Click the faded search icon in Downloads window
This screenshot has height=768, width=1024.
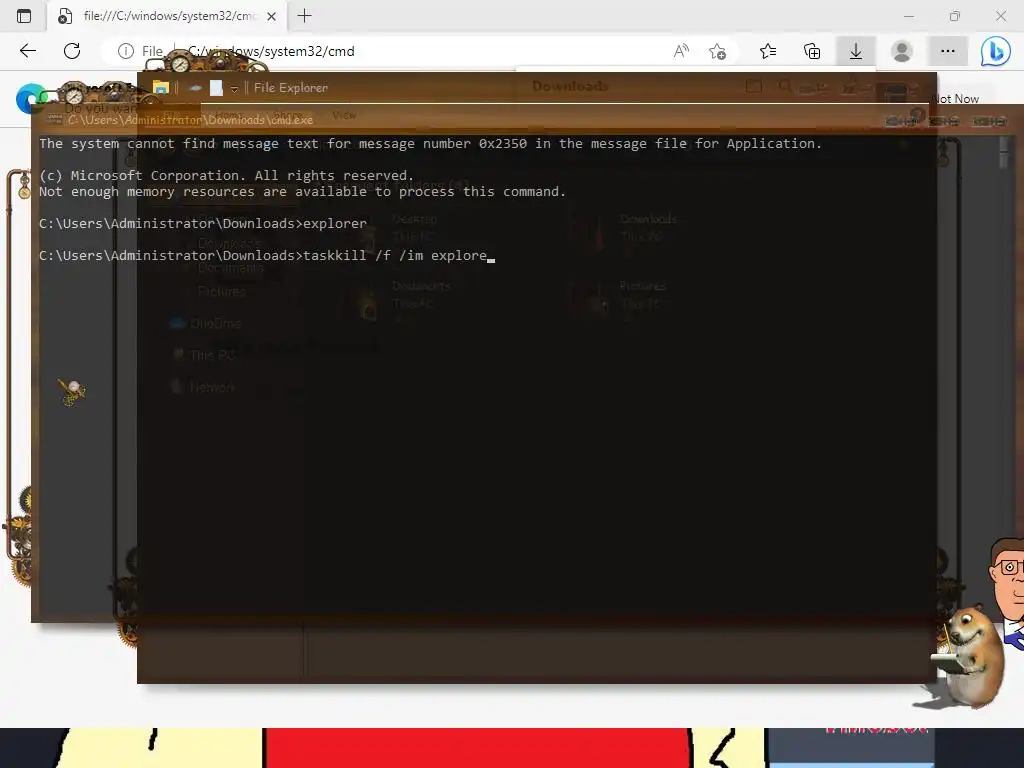point(785,86)
